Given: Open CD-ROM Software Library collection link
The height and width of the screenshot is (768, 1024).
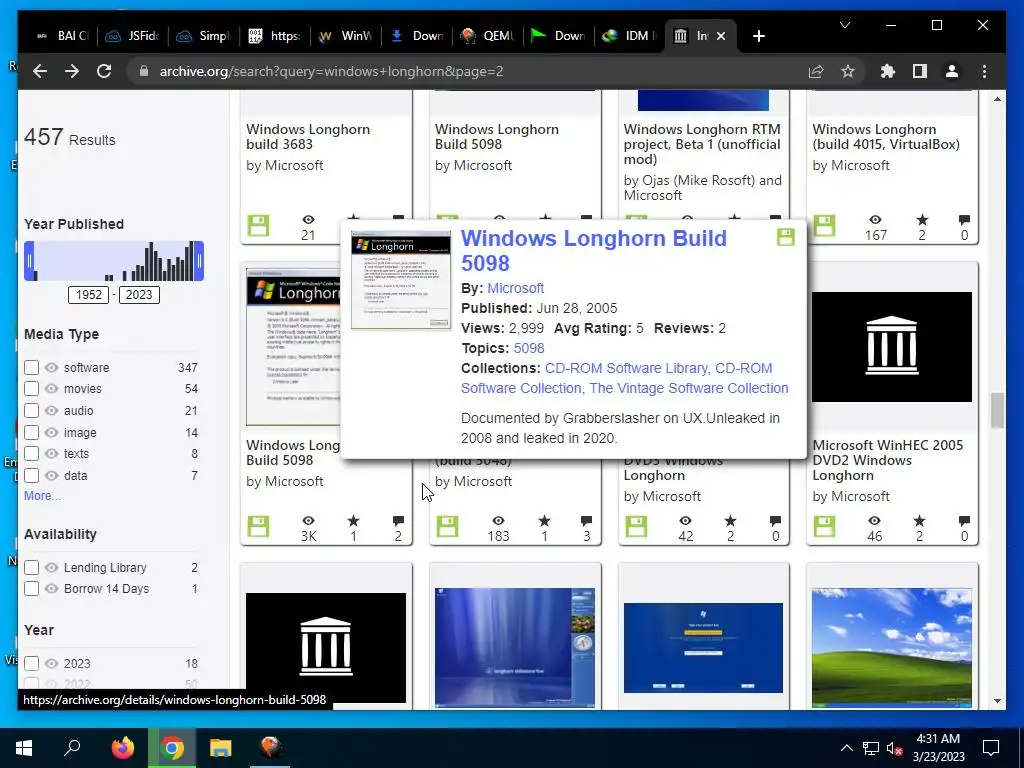Looking at the screenshot, I should click(x=626, y=368).
